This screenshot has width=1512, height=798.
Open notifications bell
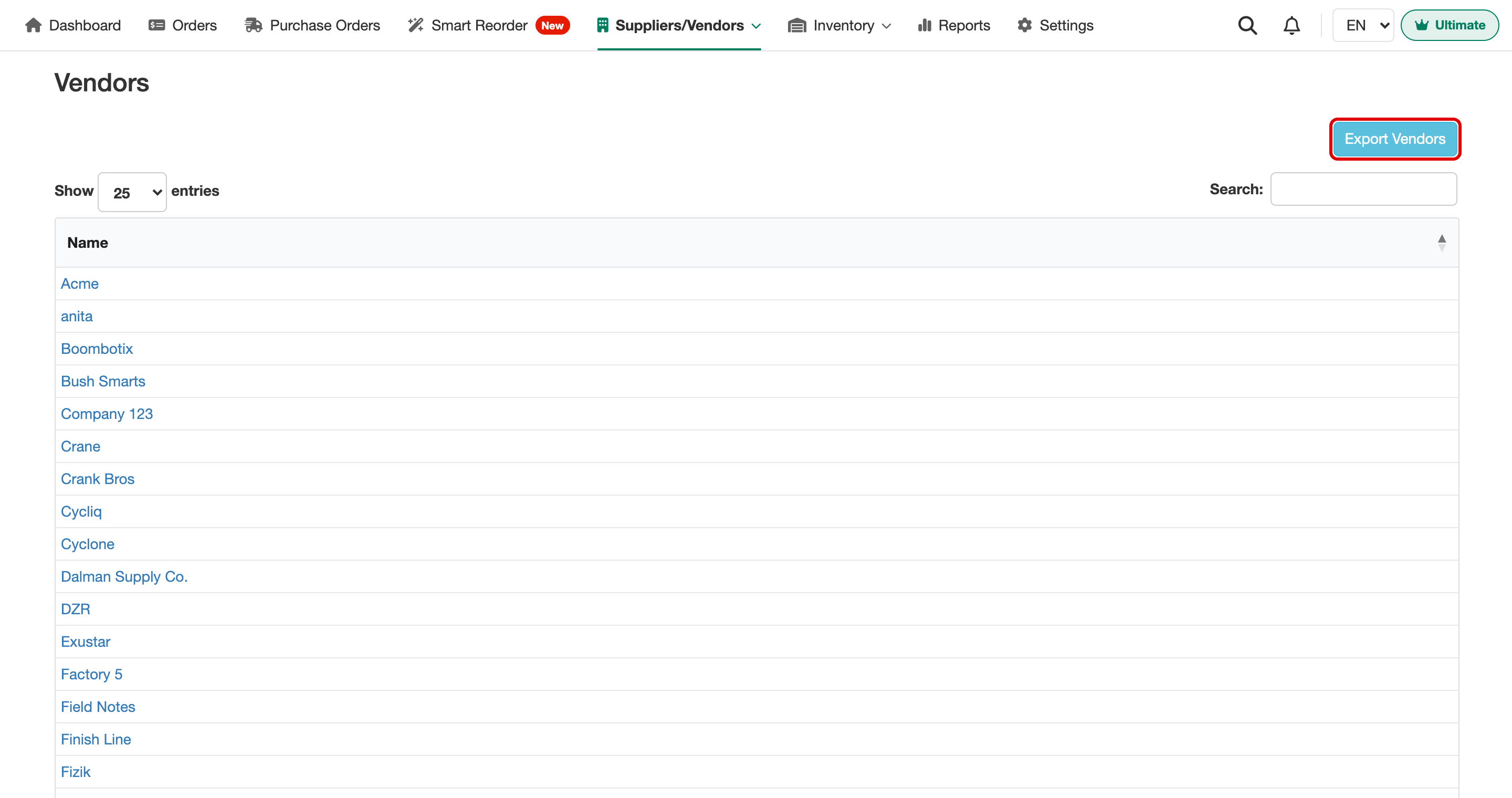(x=1292, y=25)
